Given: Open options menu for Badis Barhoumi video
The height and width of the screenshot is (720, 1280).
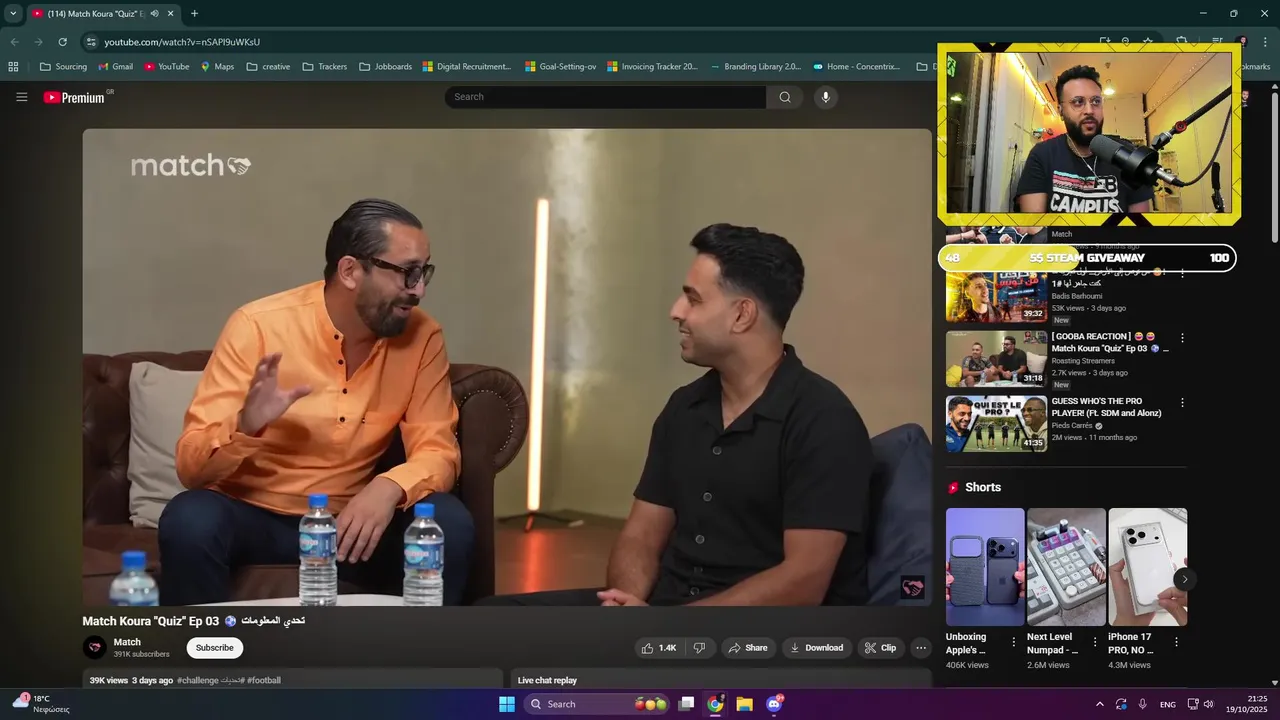Looking at the screenshot, I should click(1182, 273).
